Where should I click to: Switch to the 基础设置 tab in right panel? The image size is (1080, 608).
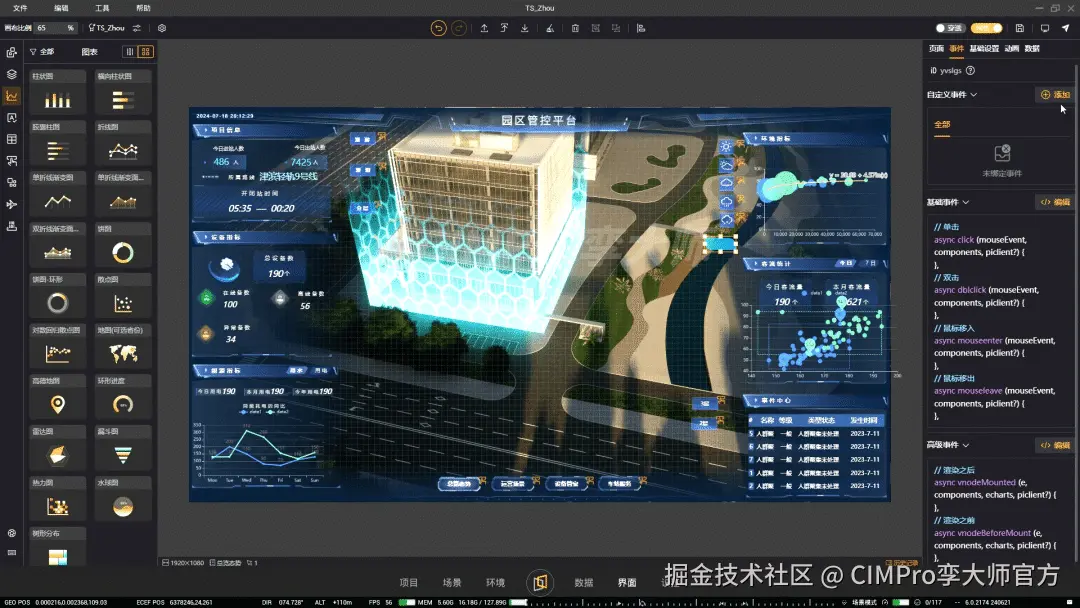(x=984, y=48)
